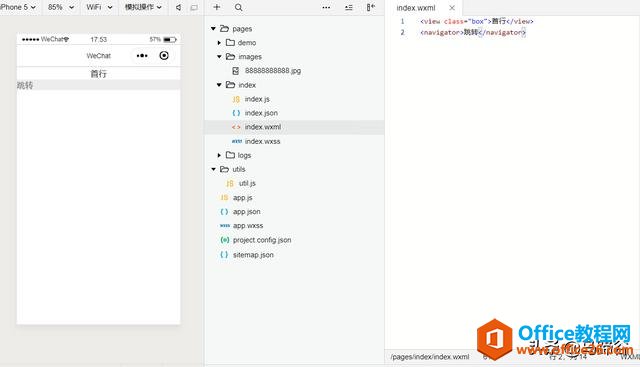Open search with the magnifier icon

(x=239, y=7)
